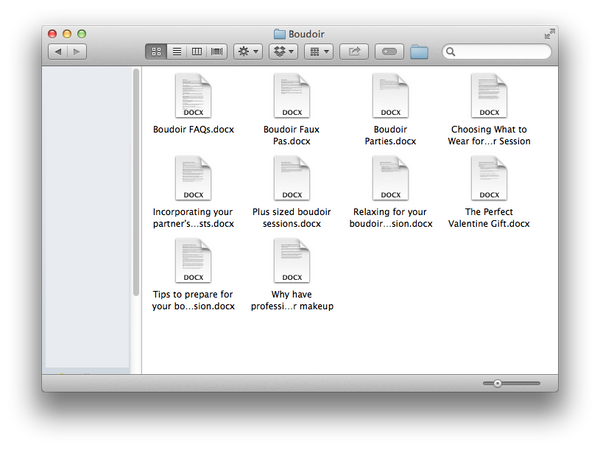Switch to column view mode

pyautogui.click(x=197, y=51)
